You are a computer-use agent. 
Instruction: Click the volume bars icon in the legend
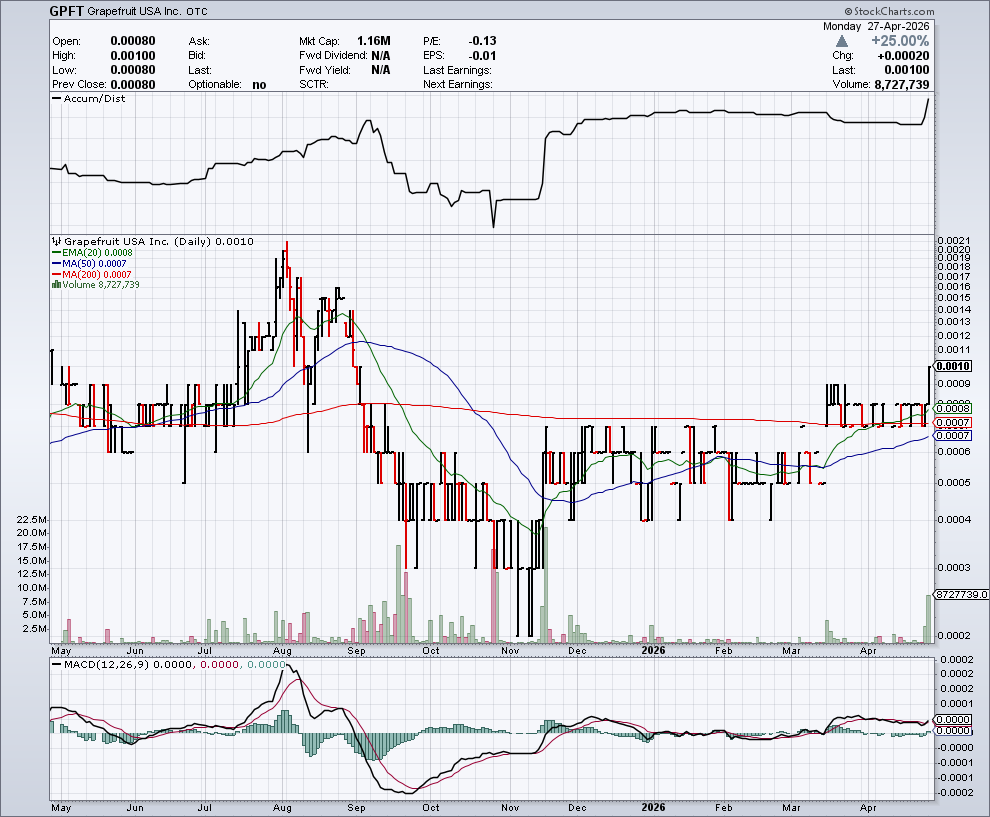click(56, 285)
